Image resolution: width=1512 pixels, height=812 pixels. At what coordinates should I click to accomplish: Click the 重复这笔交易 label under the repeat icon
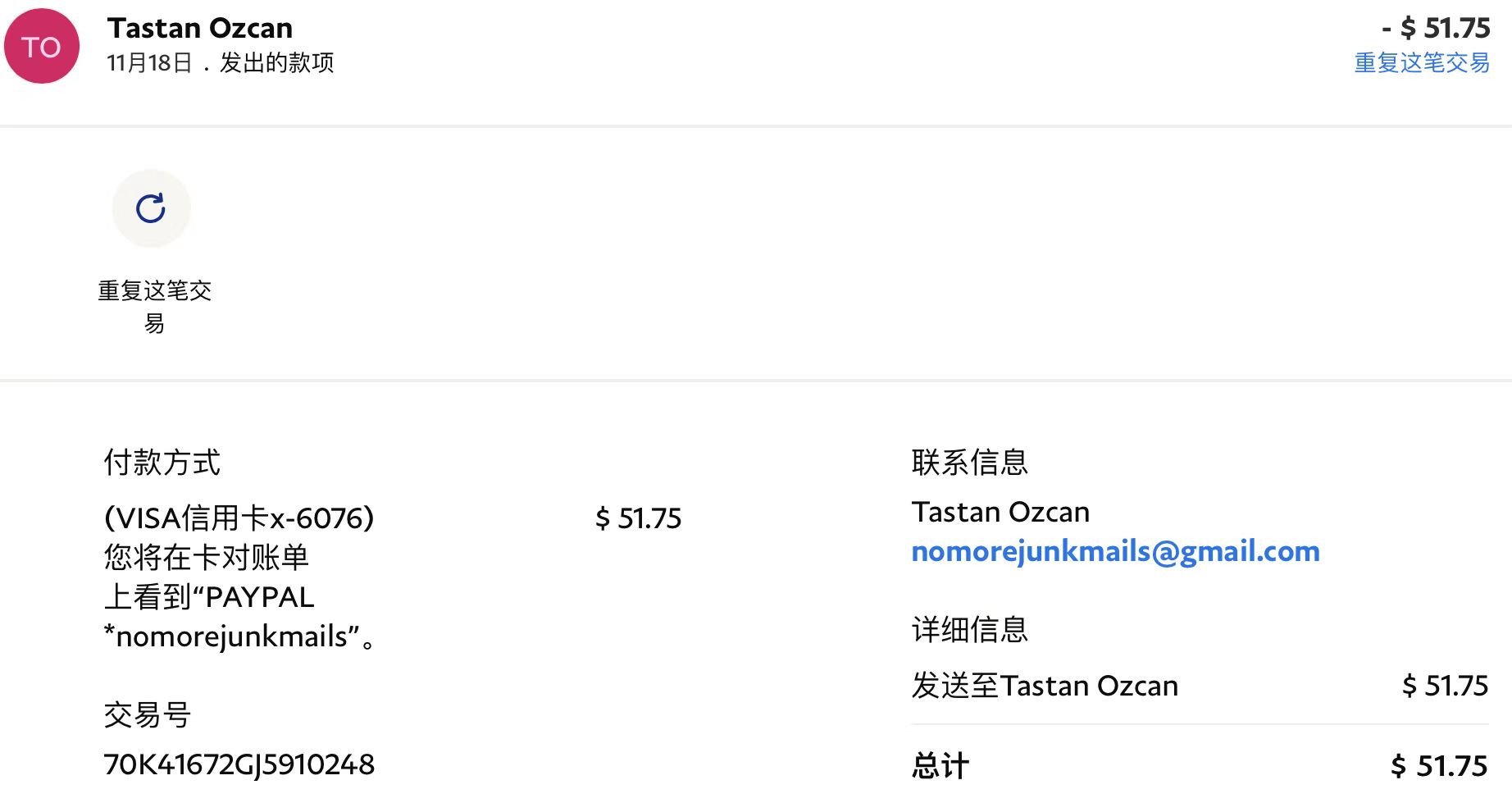click(x=155, y=307)
